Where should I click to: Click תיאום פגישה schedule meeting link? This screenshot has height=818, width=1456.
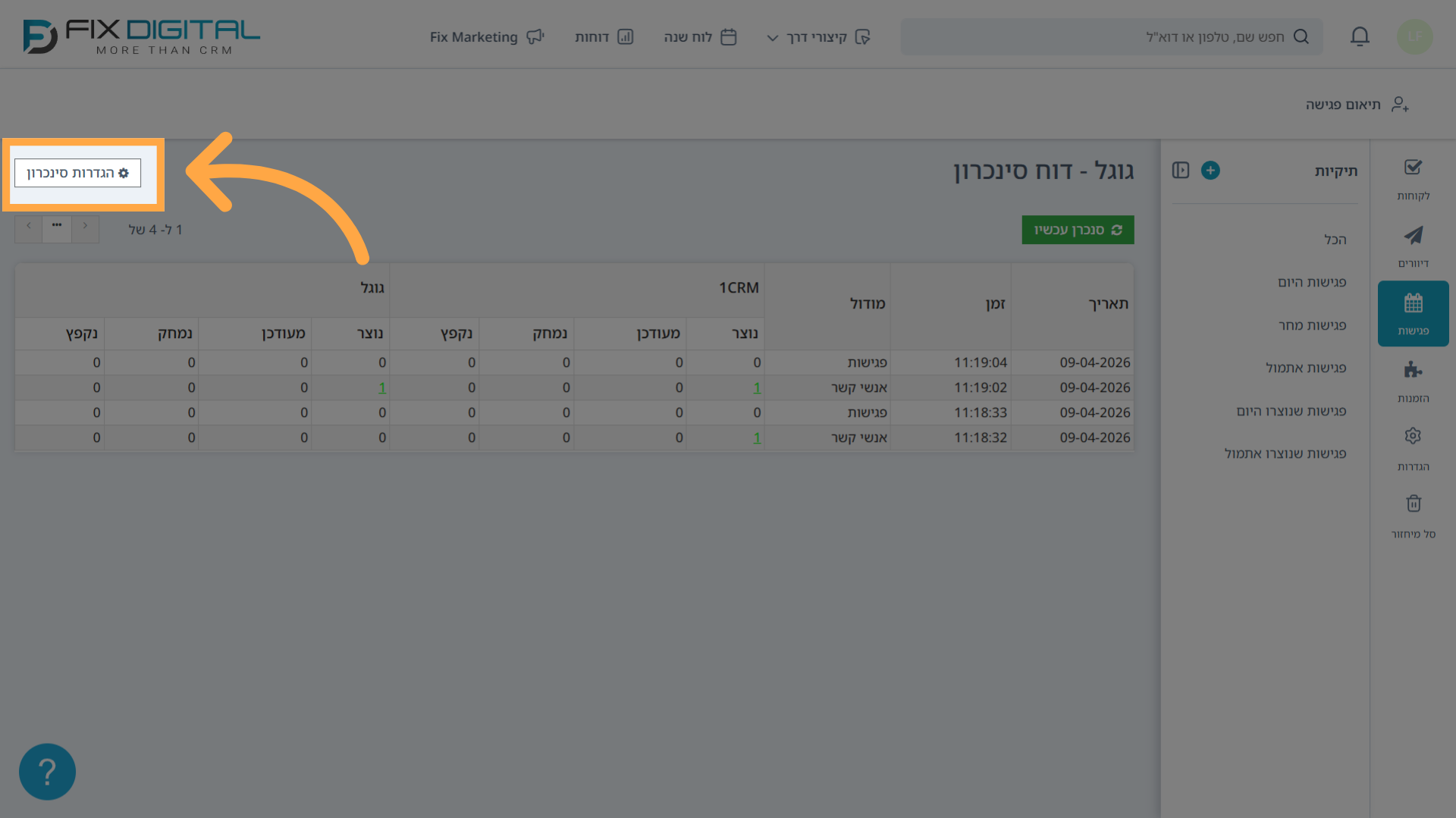1343,105
